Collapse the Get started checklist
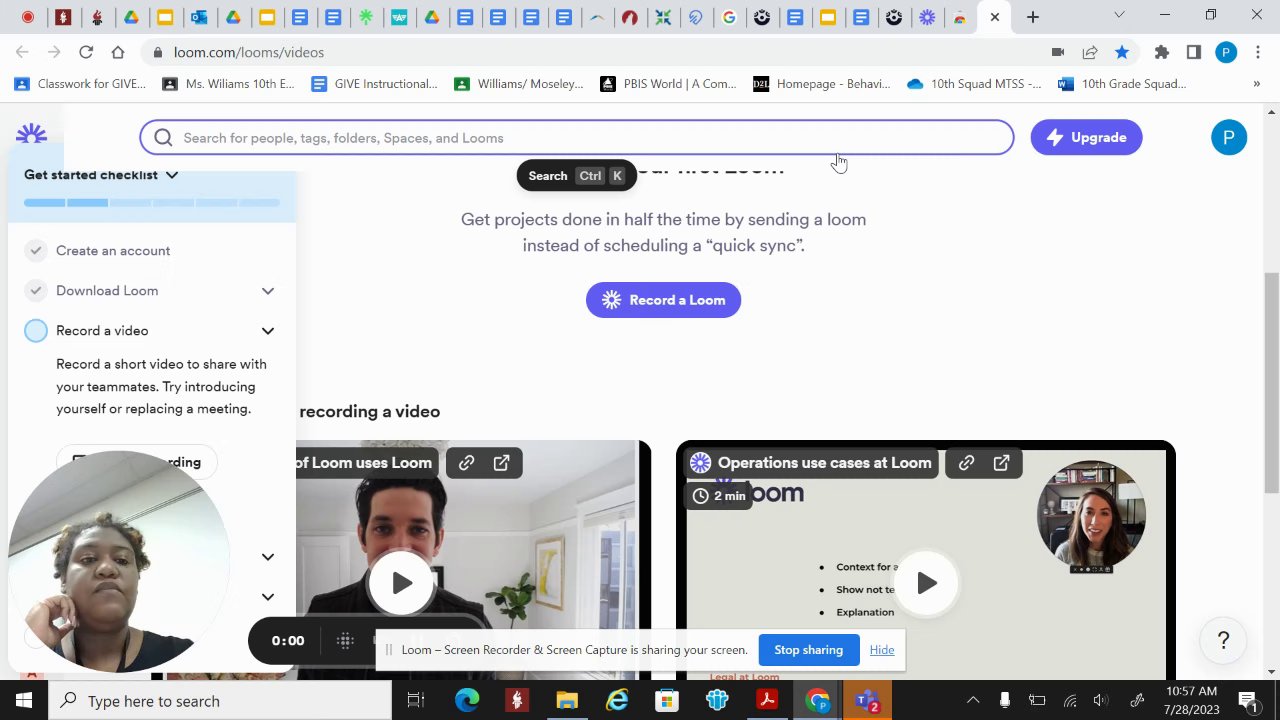 pos(172,175)
